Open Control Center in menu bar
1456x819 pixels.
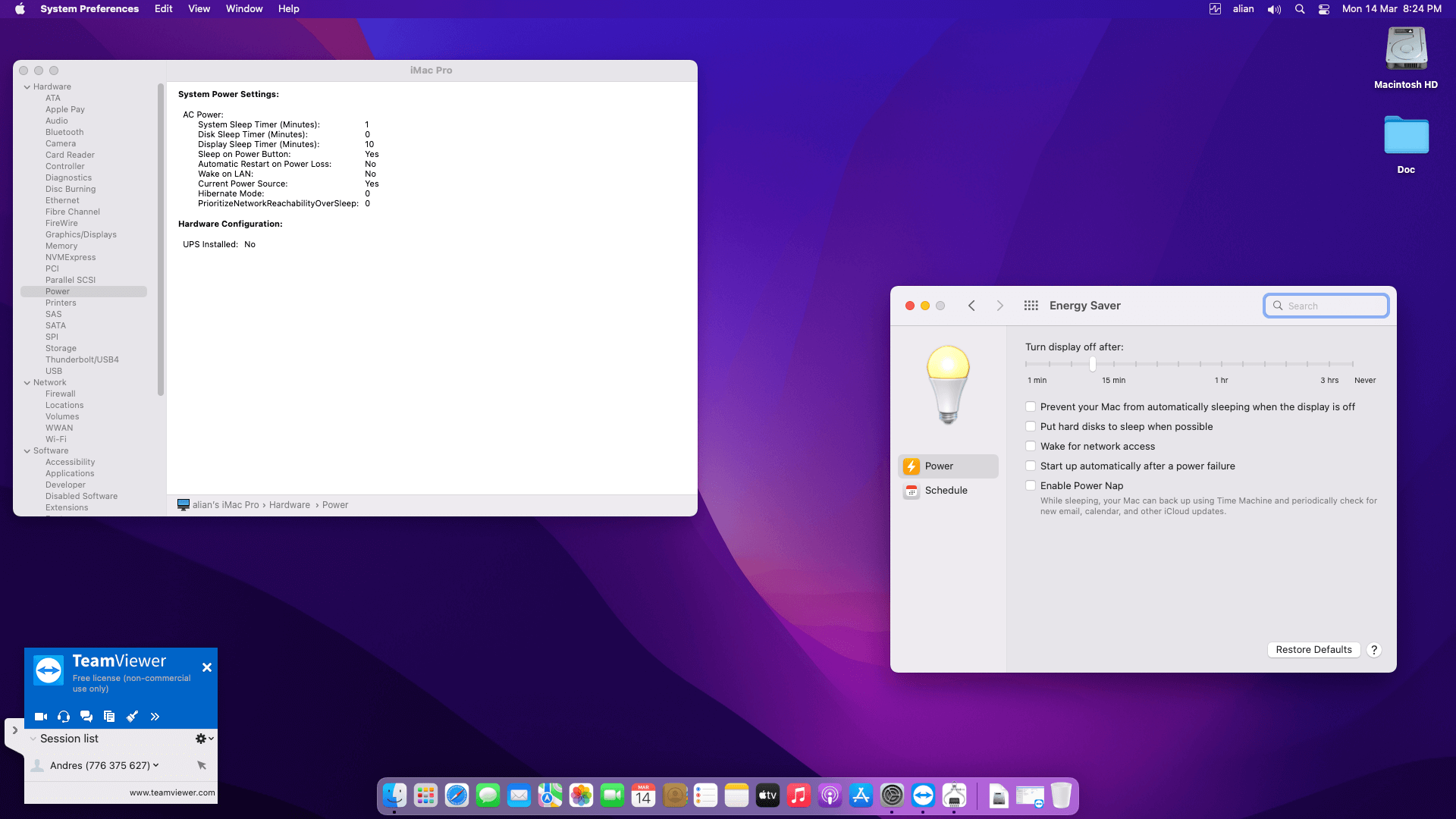coord(1324,9)
